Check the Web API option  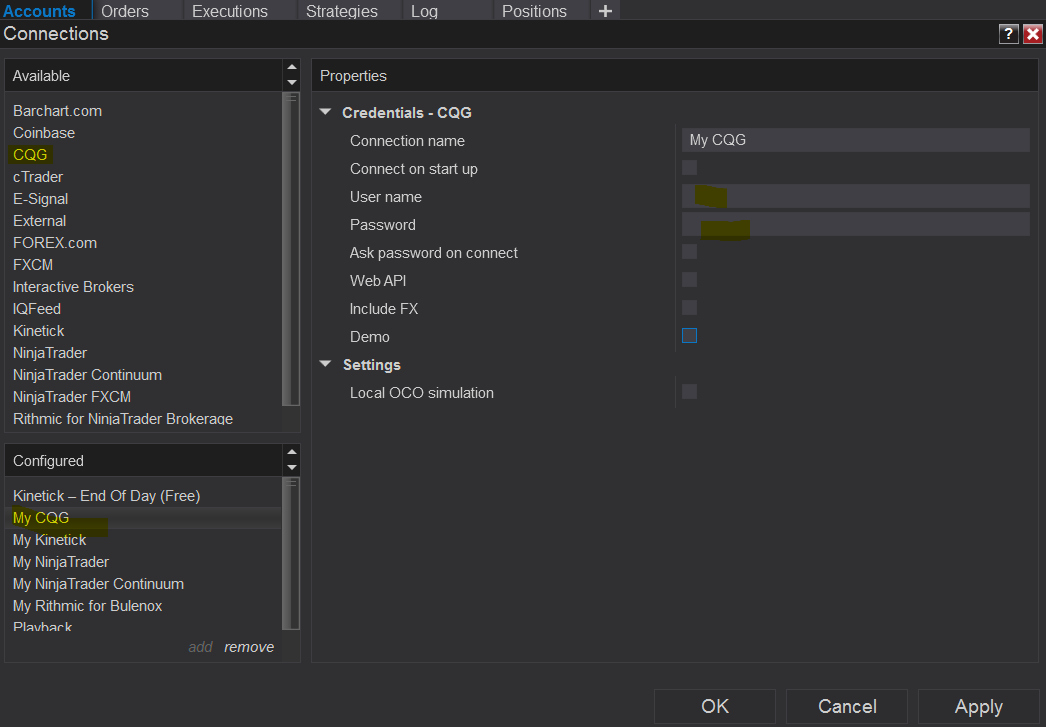689,280
